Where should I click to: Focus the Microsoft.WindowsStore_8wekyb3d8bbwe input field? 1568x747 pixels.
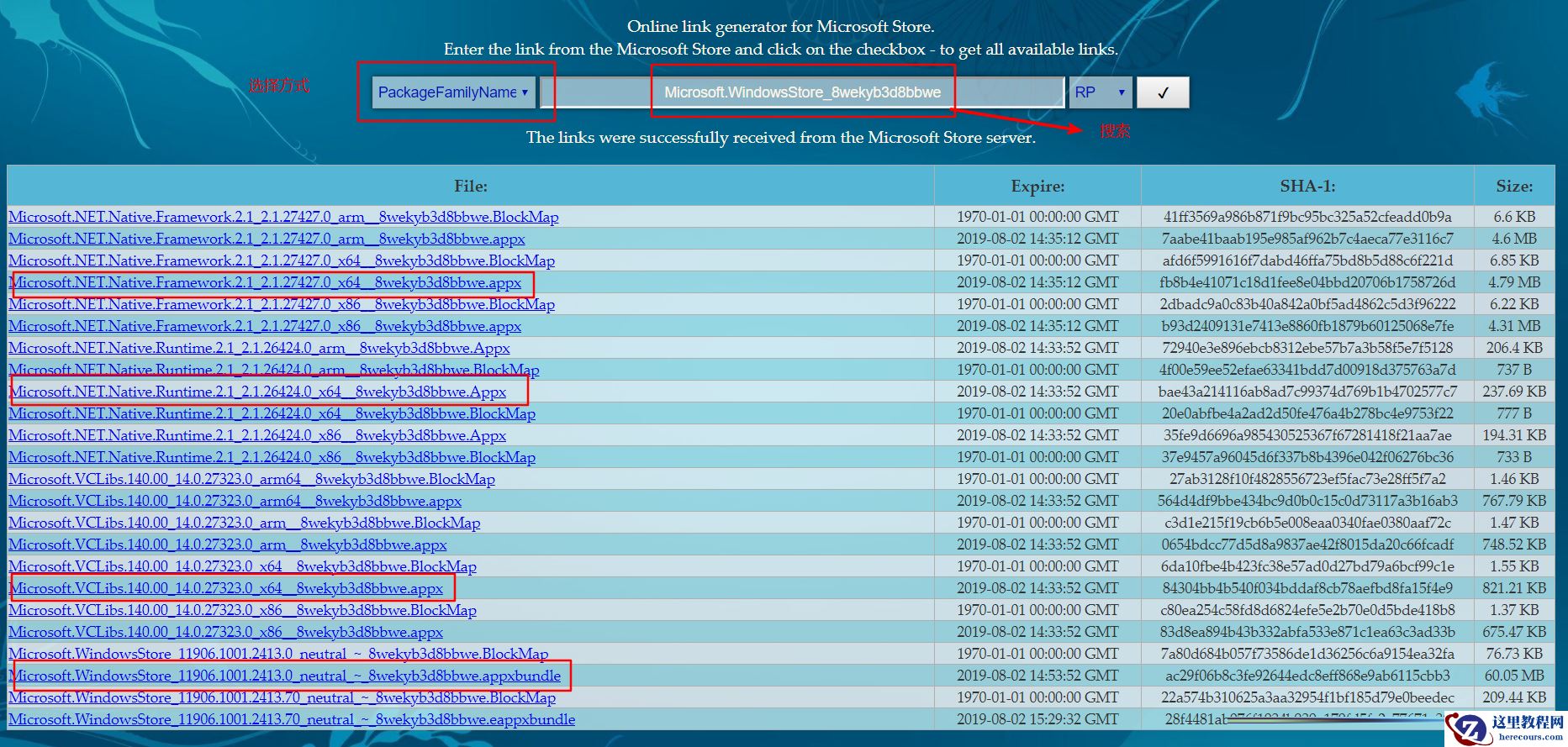tap(803, 92)
